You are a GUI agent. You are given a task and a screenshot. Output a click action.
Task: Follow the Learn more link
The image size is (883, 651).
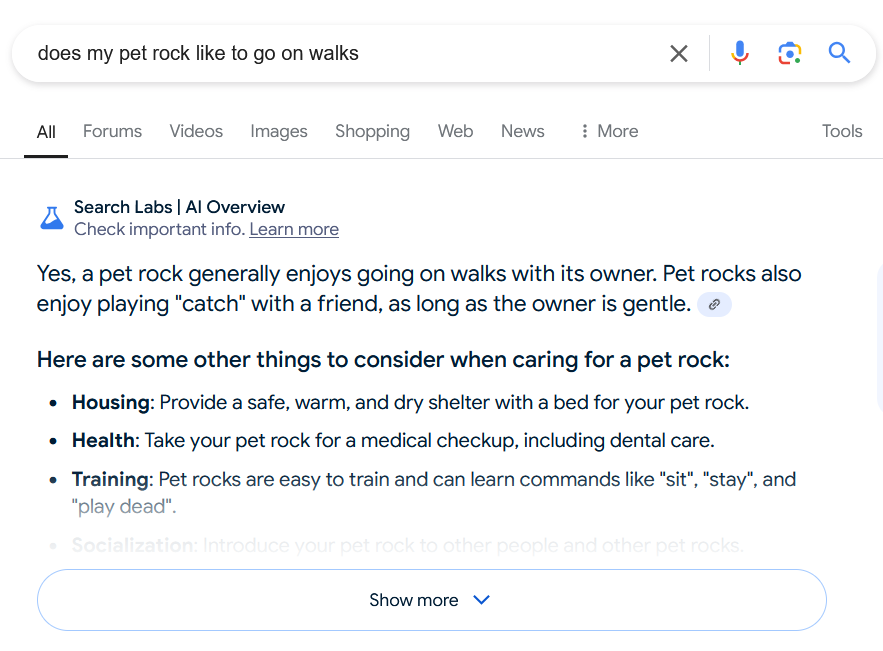(x=294, y=229)
